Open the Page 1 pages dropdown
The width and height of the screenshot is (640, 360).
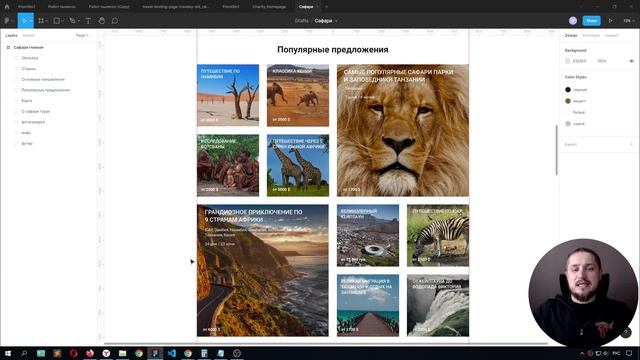83,36
